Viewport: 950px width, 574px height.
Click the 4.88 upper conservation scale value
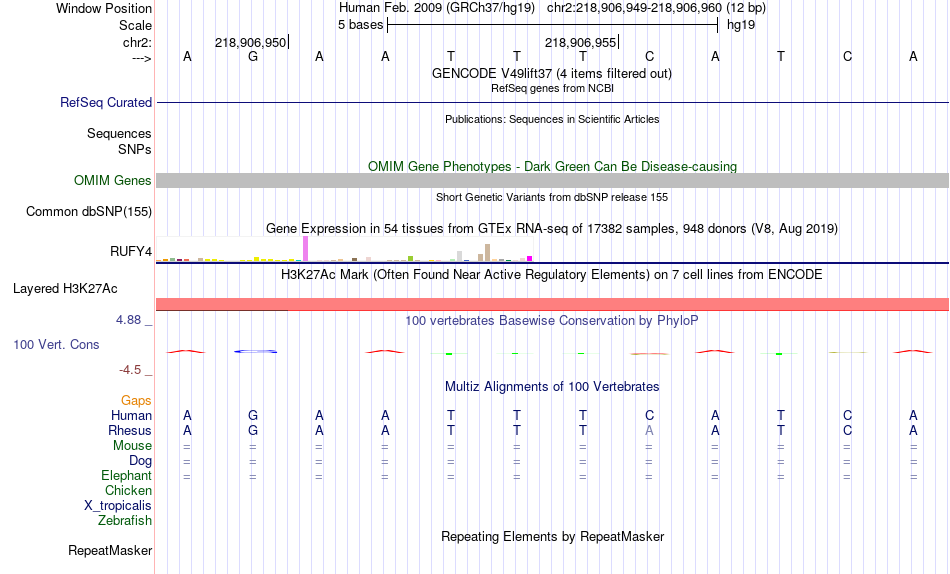point(128,320)
